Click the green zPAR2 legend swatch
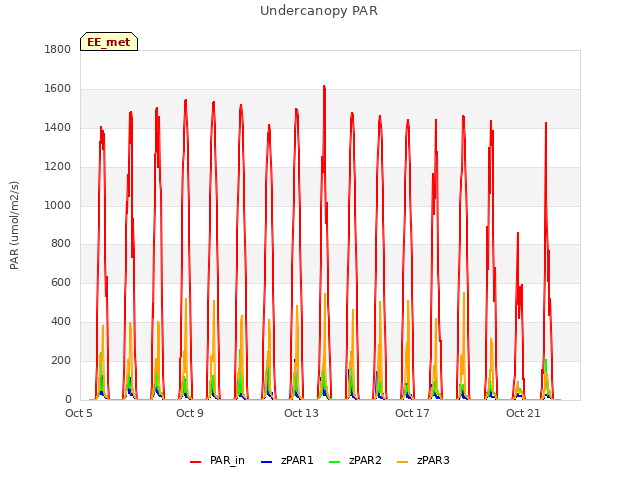 pos(334,462)
